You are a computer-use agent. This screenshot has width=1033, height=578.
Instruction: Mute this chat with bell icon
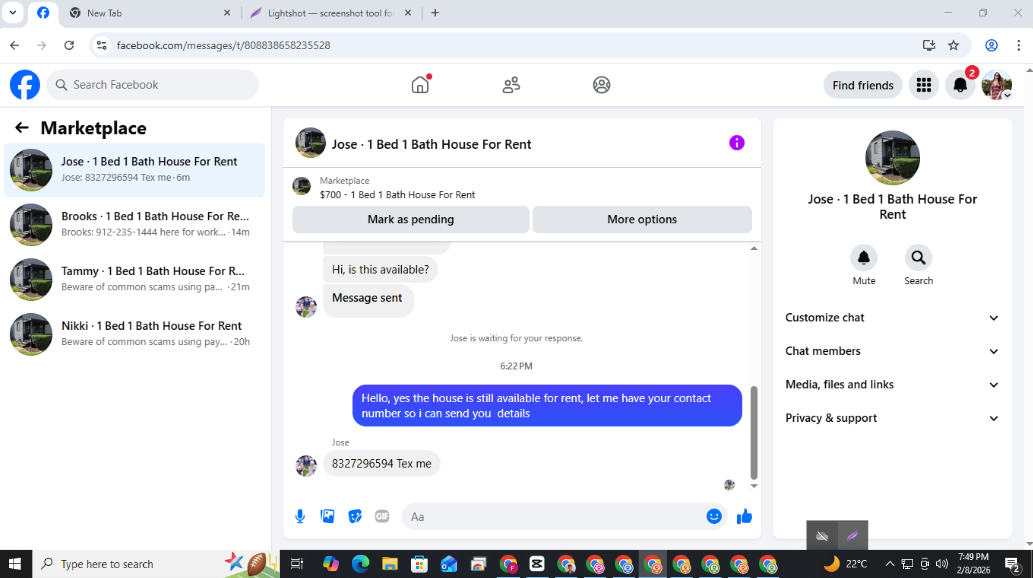point(864,258)
